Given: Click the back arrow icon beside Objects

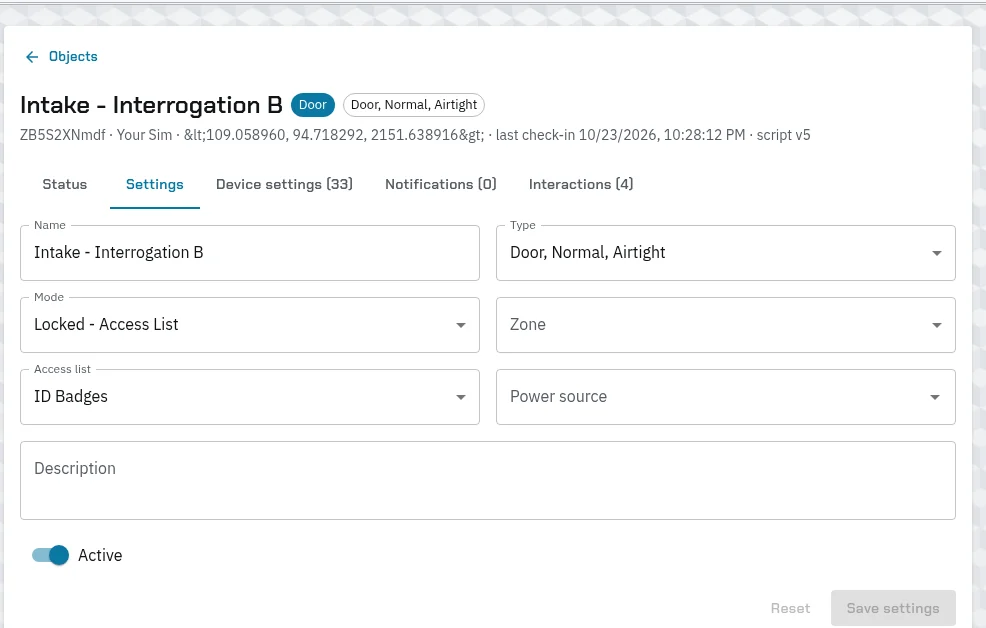Looking at the screenshot, I should pyautogui.click(x=32, y=57).
